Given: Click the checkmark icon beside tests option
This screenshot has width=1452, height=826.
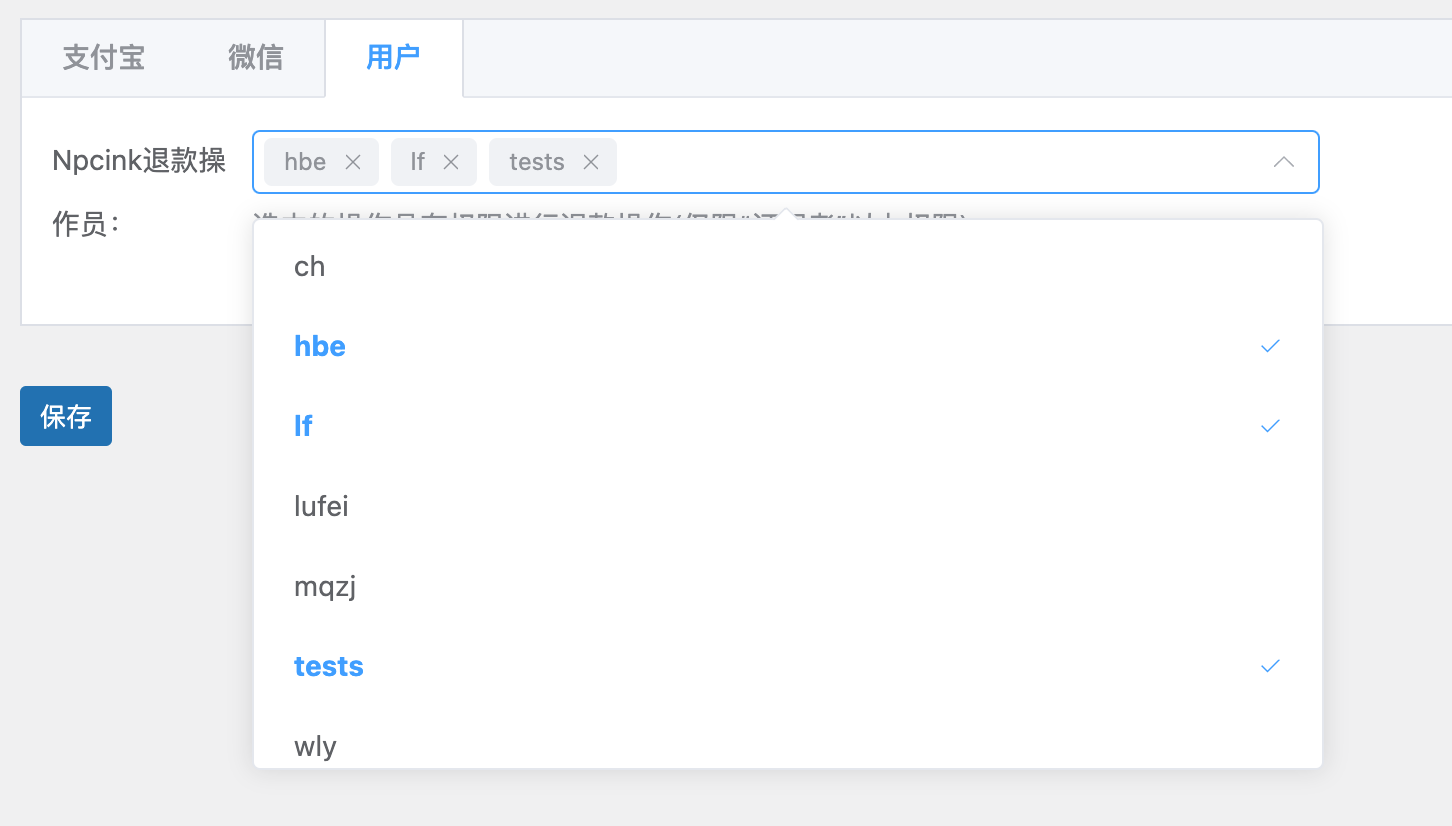Looking at the screenshot, I should (x=1270, y=666).
